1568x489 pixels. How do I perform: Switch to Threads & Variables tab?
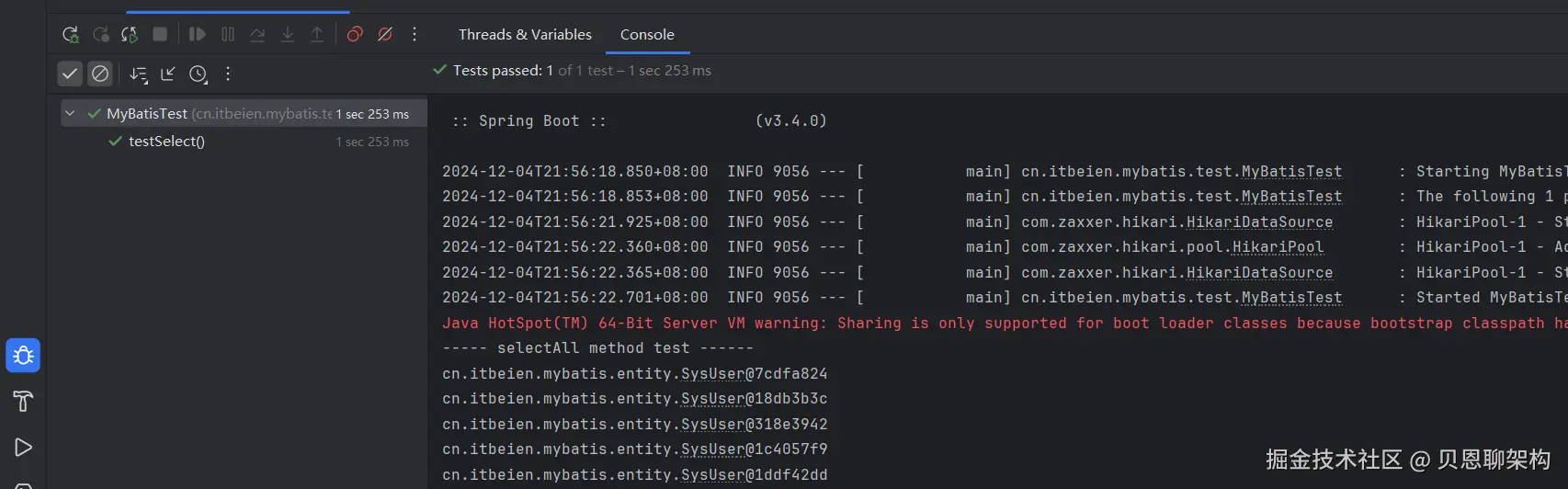pyautogui.click(x=525, y=34)
